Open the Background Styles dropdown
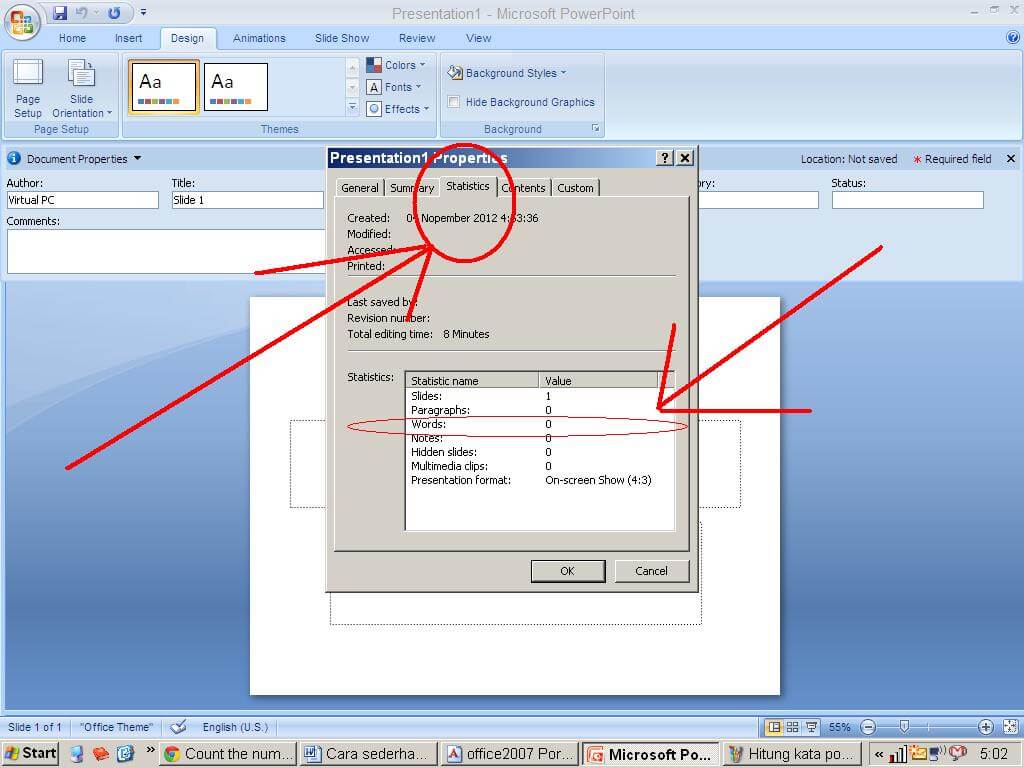 coord(507,73)
